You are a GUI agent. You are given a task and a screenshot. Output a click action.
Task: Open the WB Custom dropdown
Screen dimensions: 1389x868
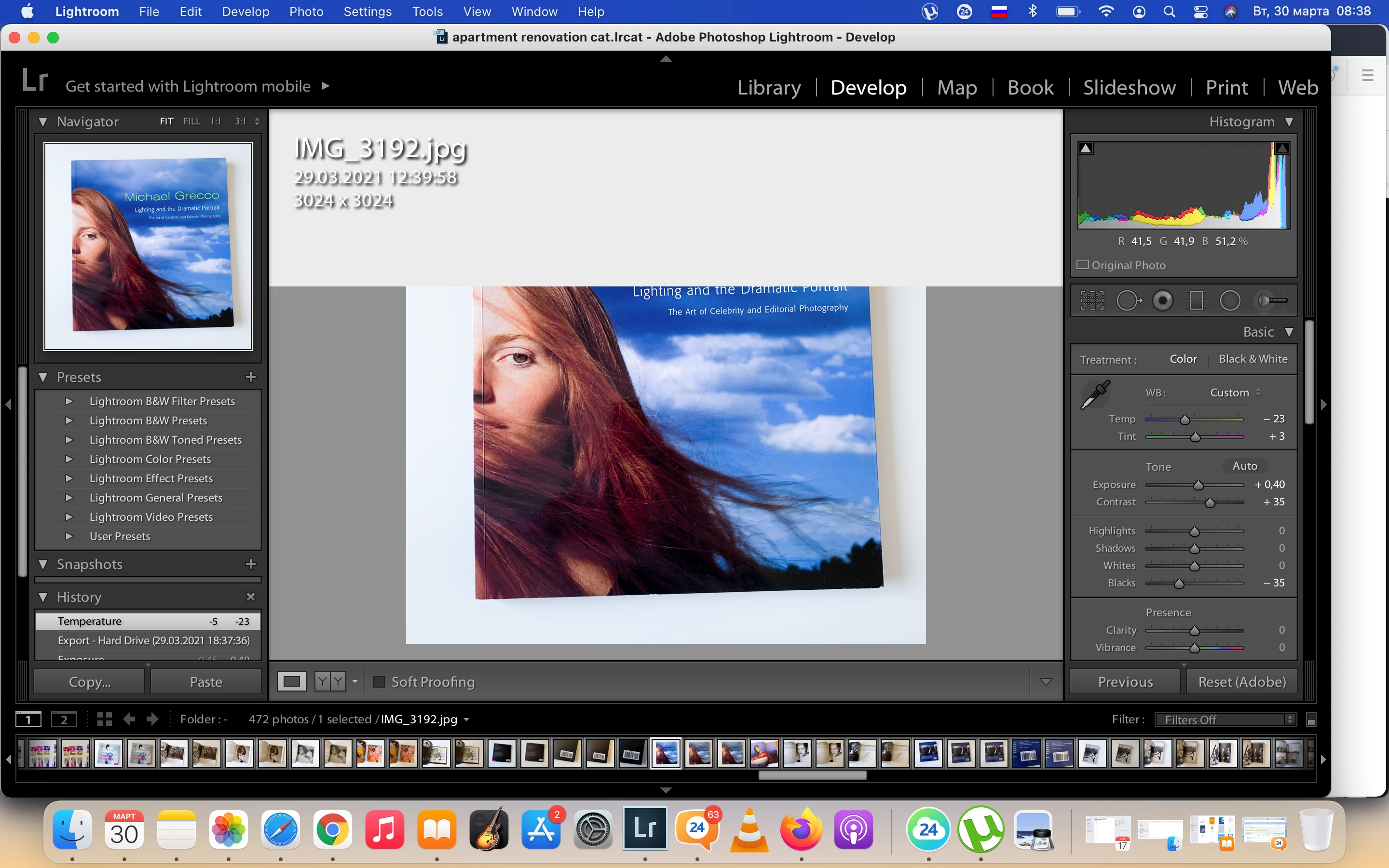(x=1235, y=393)
